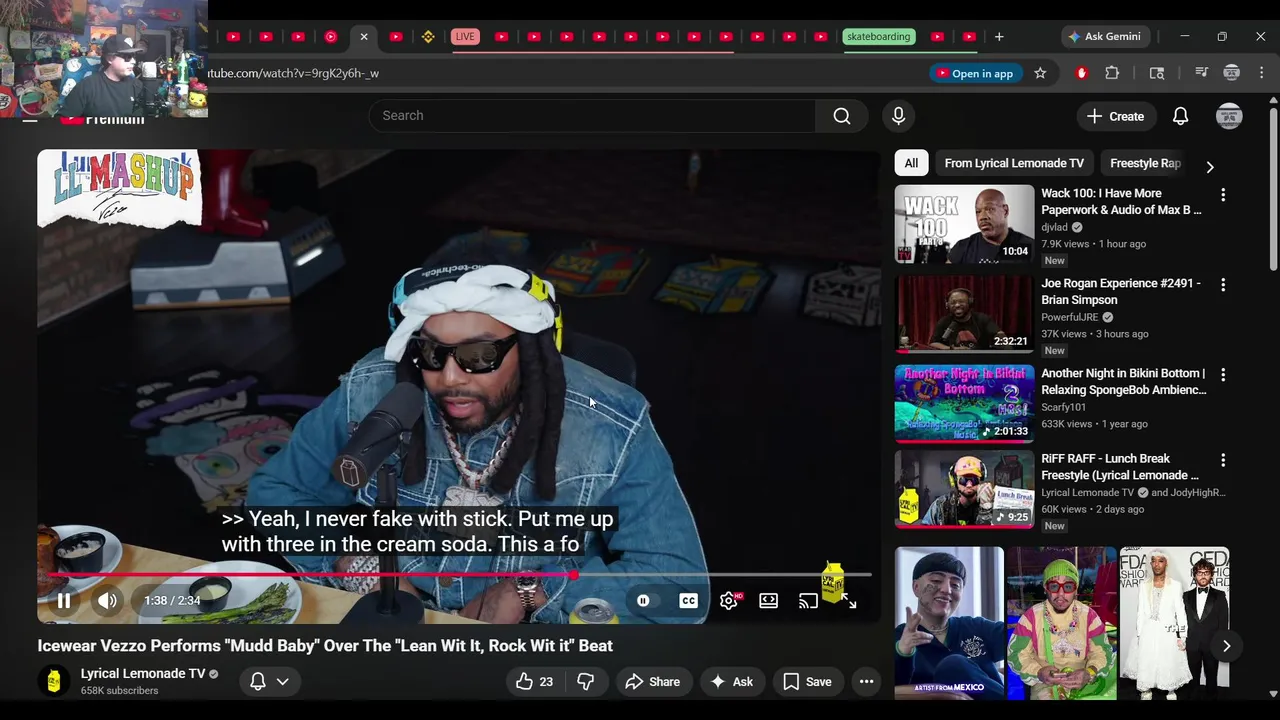Show more filter chips with right arrow
The height and width of the screenshot is (720, 1280).
tap(1210, 166)
